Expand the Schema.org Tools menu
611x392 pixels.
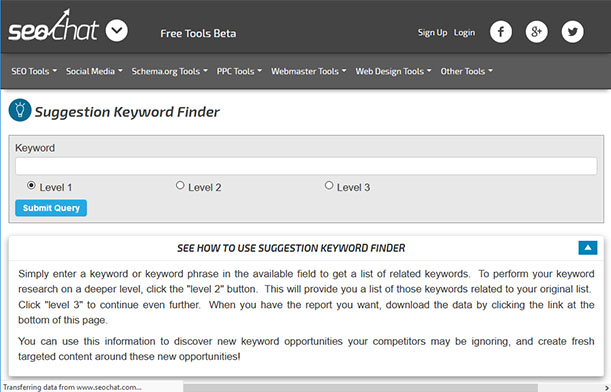point(169,71)
